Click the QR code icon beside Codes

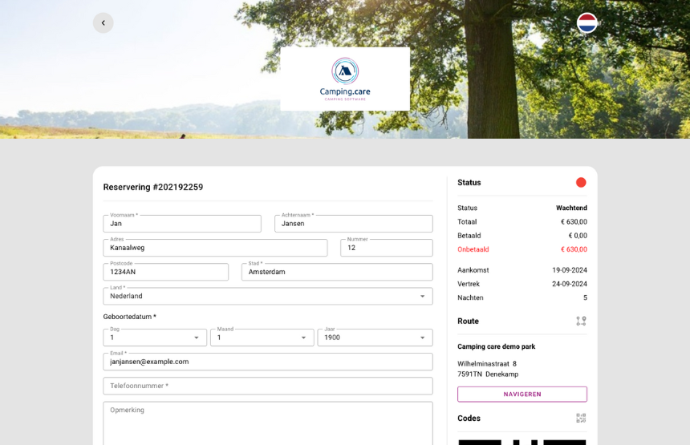click(581, 418)
